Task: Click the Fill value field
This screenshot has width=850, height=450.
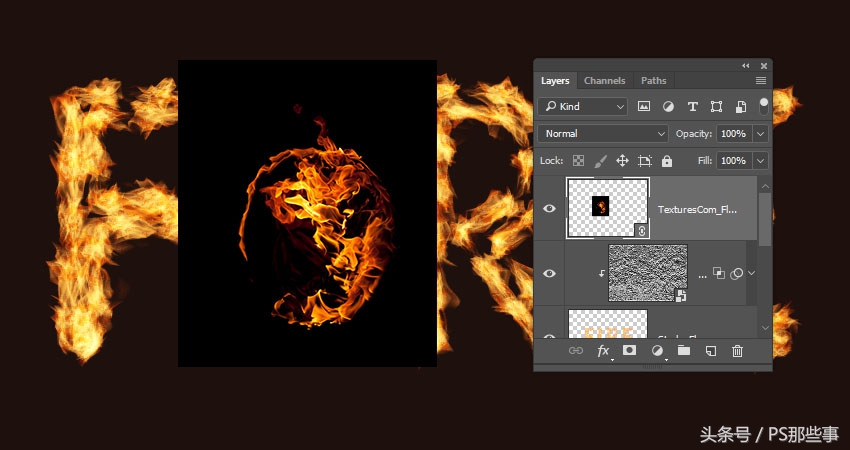Action: [x=734, y=161]
